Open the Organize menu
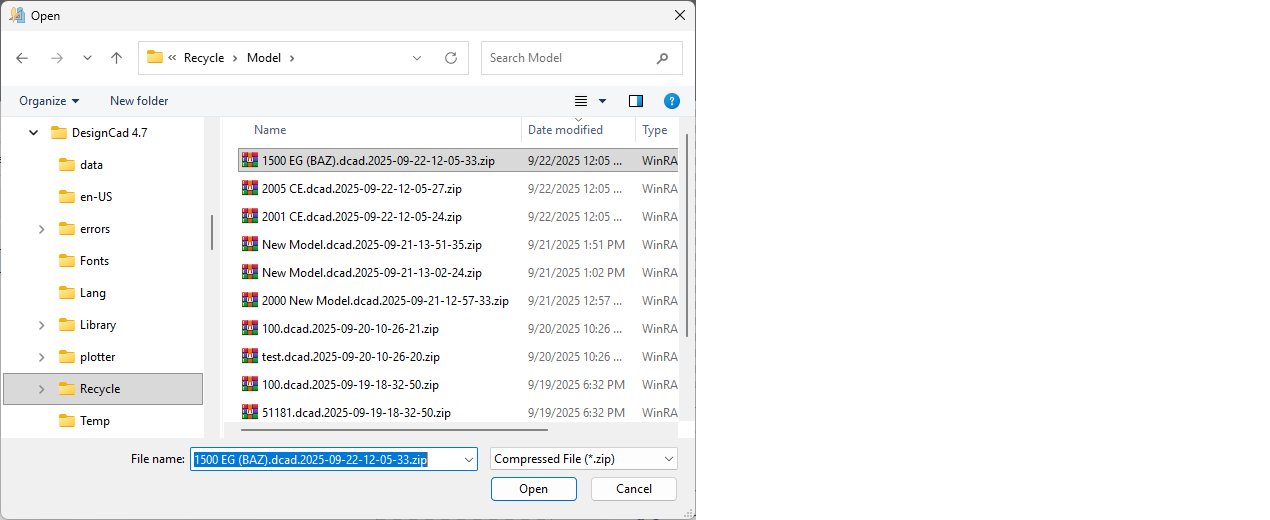1270x520 pixels. [x=49, y=101]
